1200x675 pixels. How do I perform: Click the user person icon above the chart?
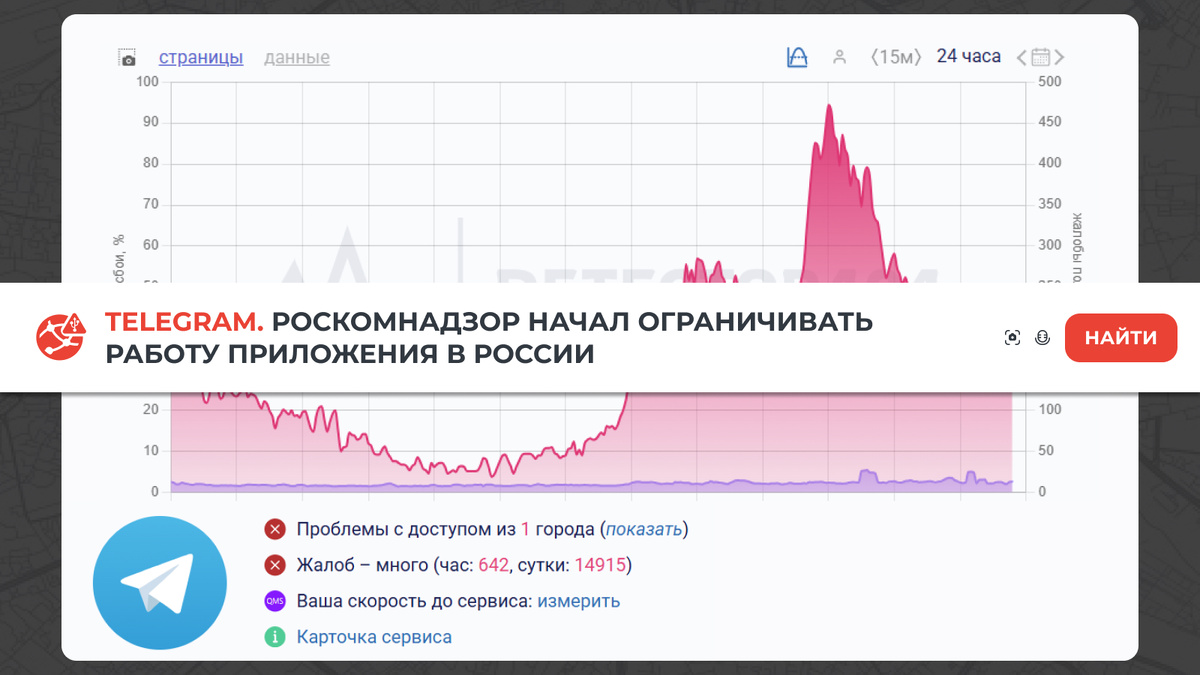coord(840,57)
